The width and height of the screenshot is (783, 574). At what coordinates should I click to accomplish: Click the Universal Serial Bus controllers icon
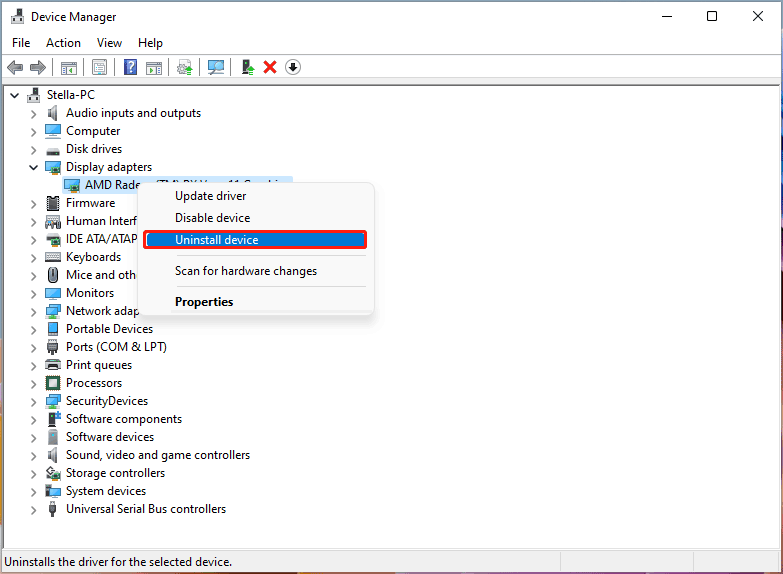coord(52,509)
